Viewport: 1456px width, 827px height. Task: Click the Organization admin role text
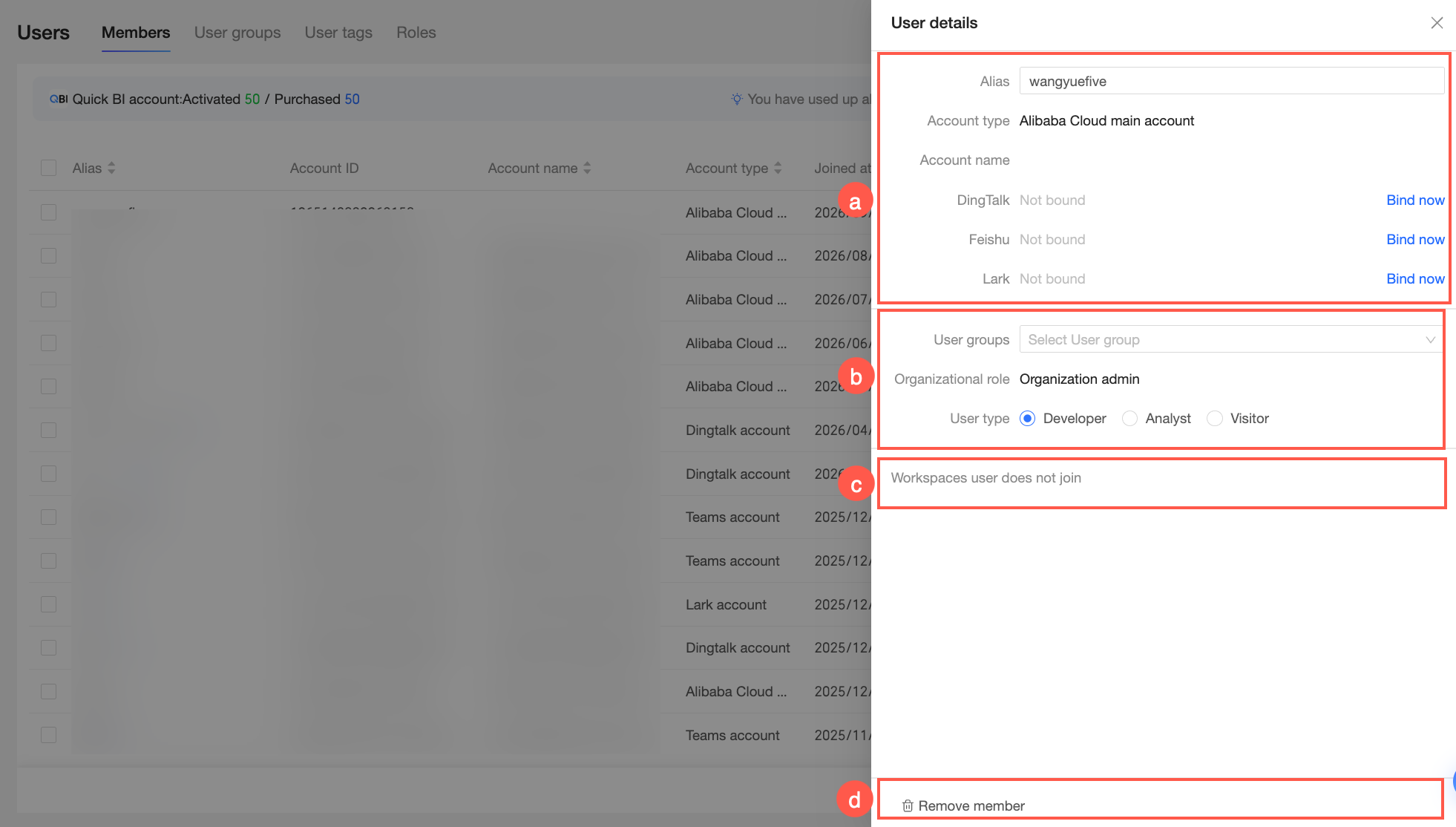1079,379
